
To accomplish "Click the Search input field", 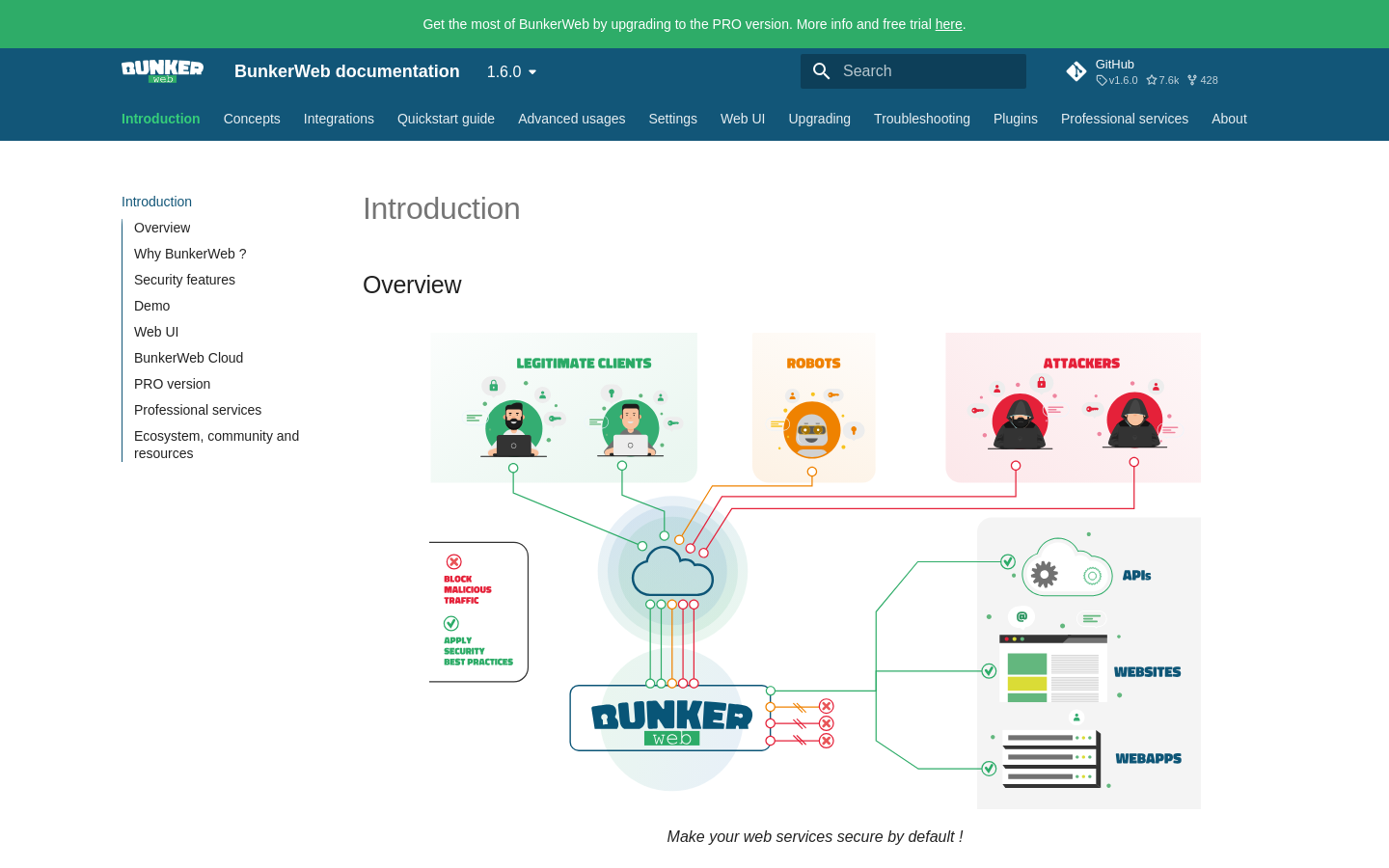I will point(913,71).
